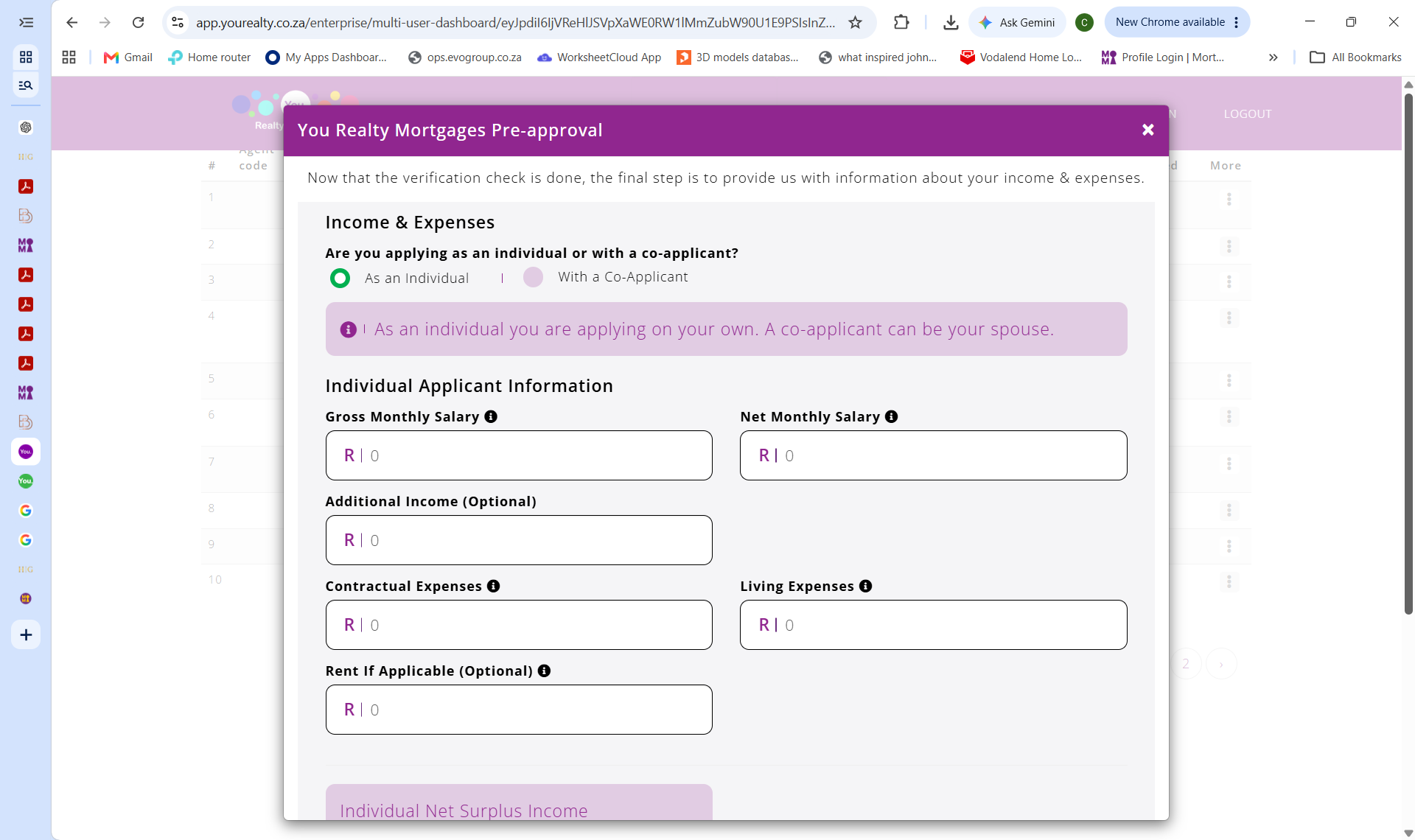The width and height of the screenshot is (1415, 840).
Task: Open the Gmail bookmark
Action: coord(128,57)
